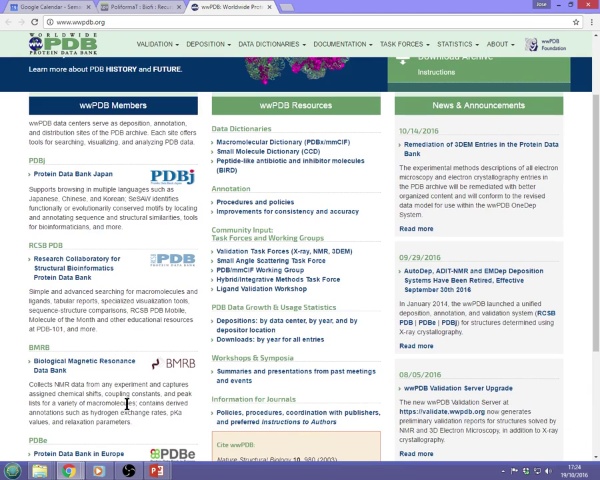Viewport: 600px width, 480px height.
Task: Switch to the Poliformat browser tab
Action: pyautogui.click(x=138, y=7)
